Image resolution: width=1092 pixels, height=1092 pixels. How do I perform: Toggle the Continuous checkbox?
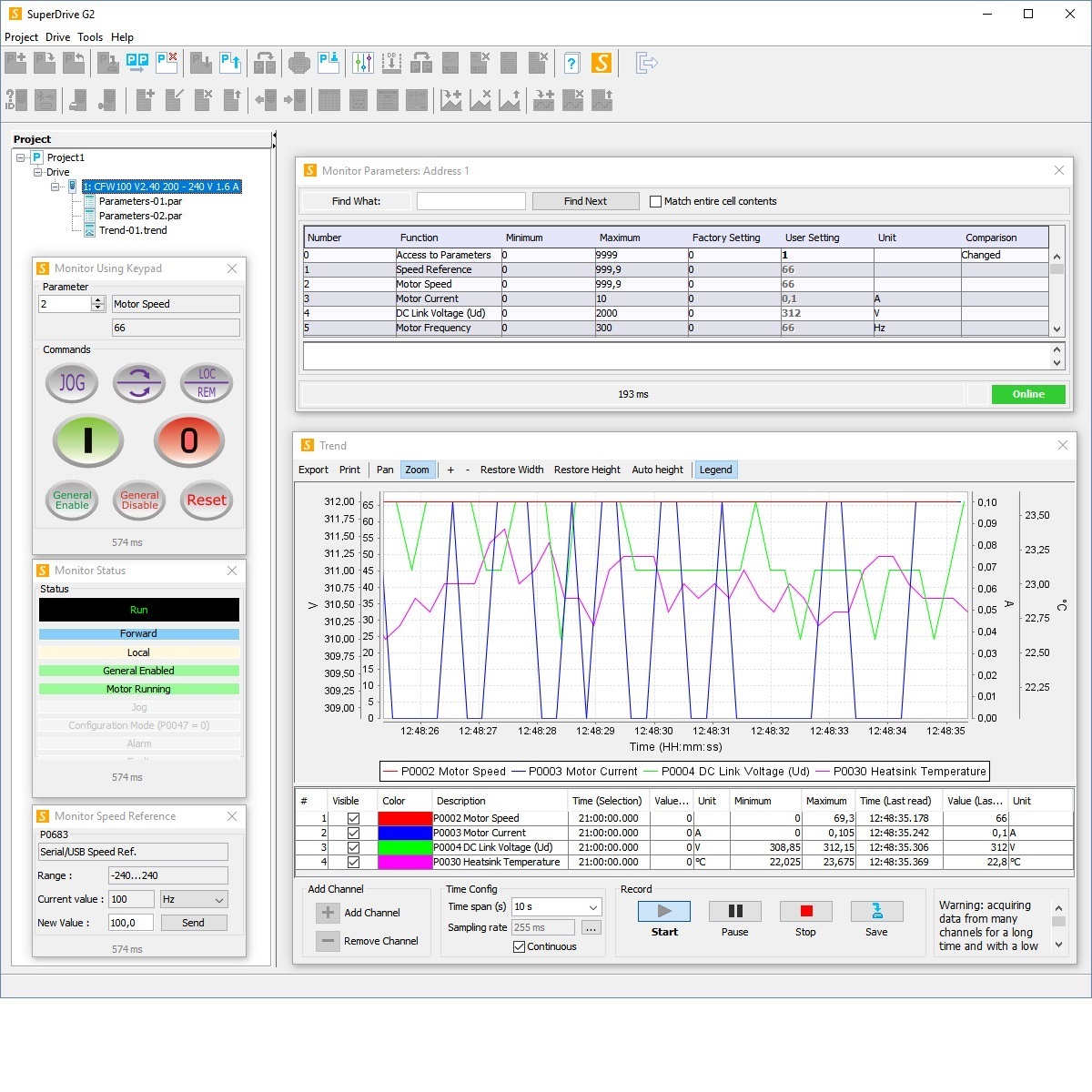(520, 946)
